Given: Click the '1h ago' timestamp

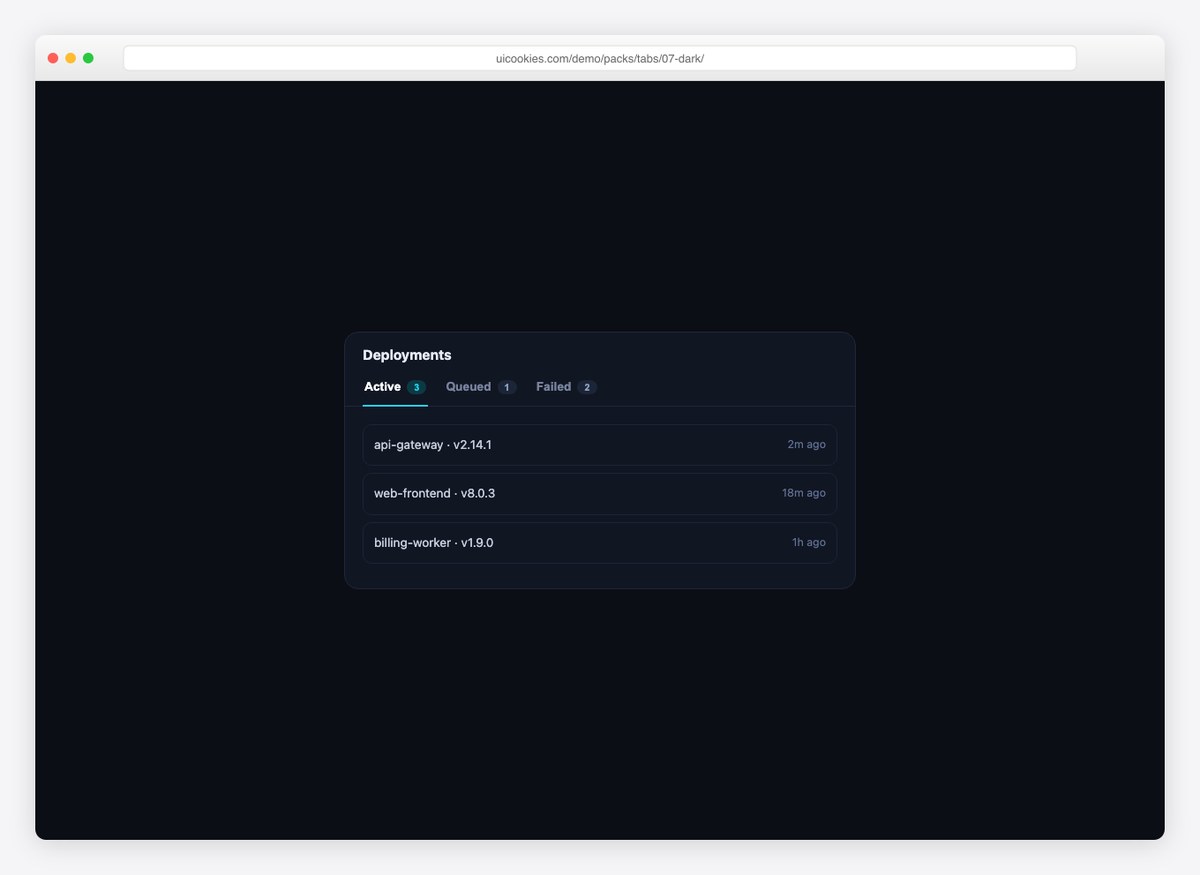Looking at the screenshot, I should pos(809,543).
